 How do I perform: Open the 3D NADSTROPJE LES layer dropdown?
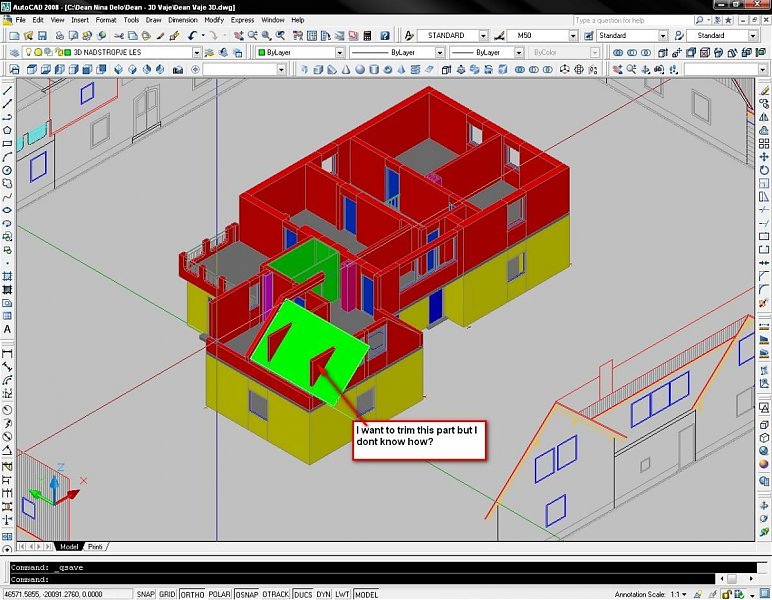[196, 52]
